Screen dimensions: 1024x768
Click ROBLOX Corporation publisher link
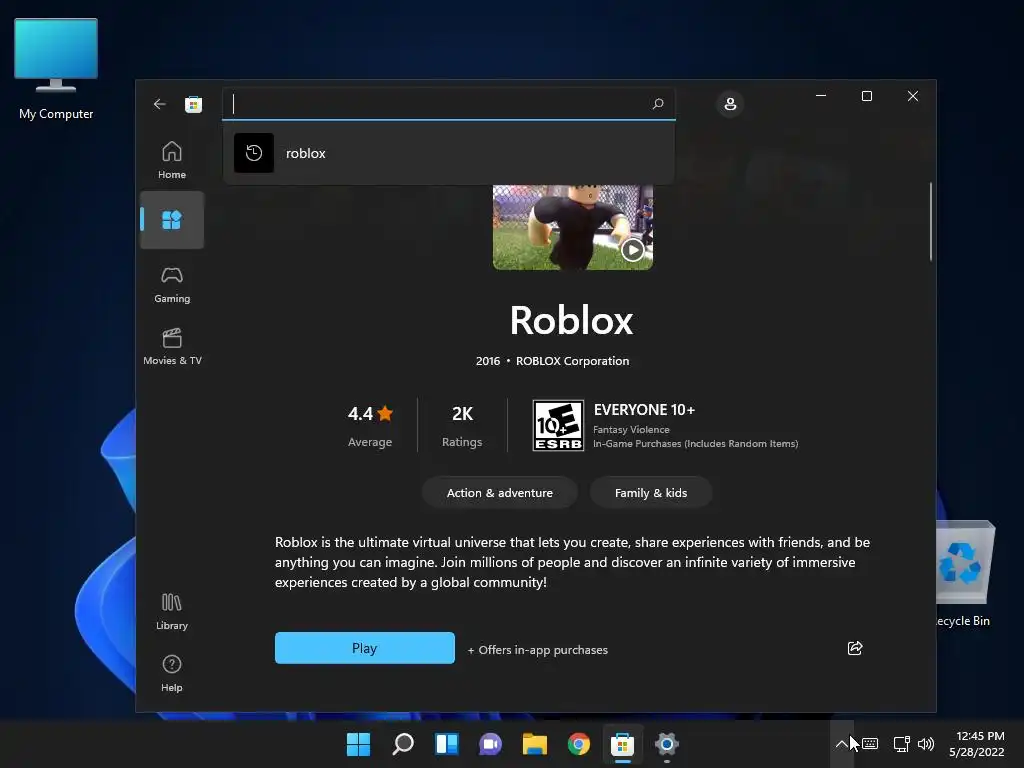coord(572,360)
